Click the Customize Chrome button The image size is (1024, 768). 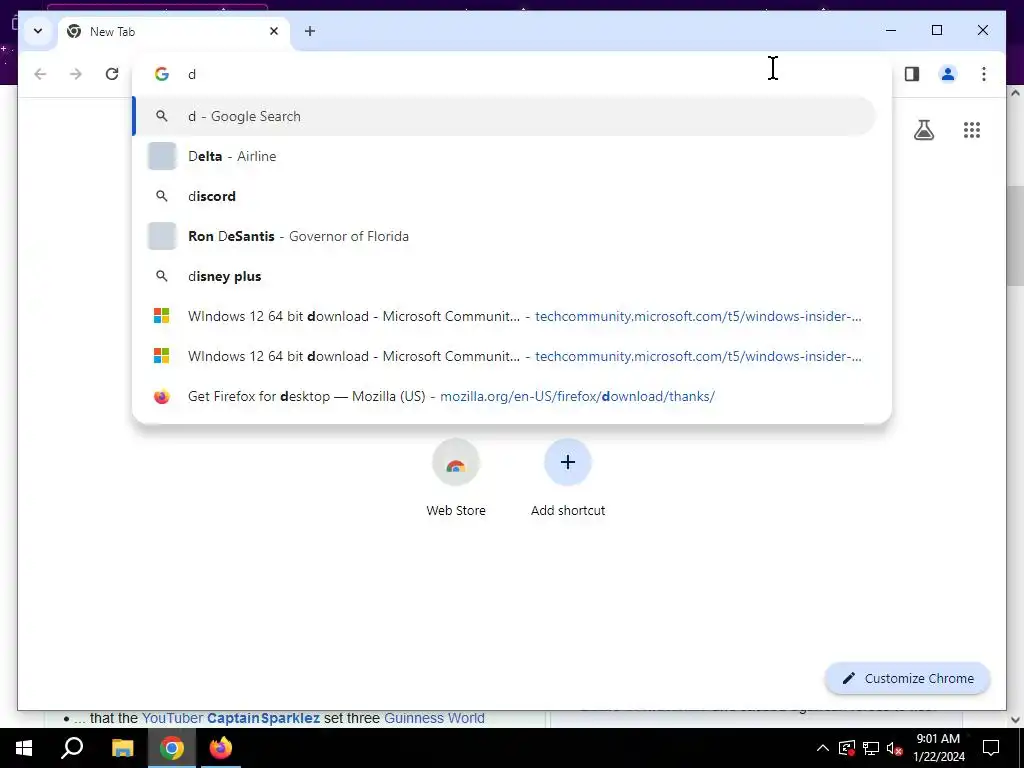908,679
